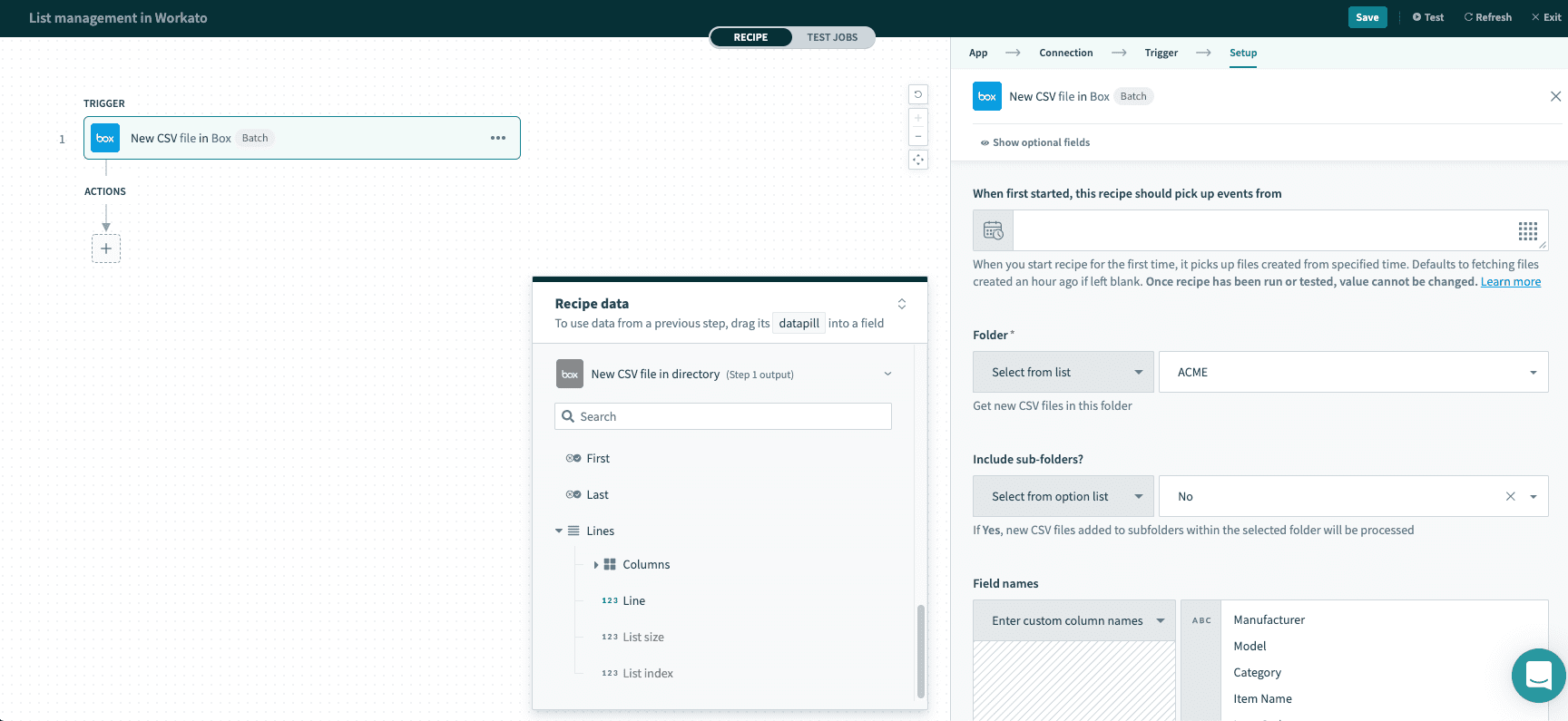Click the First datapill icon
1568x721 pixels.
573,458
